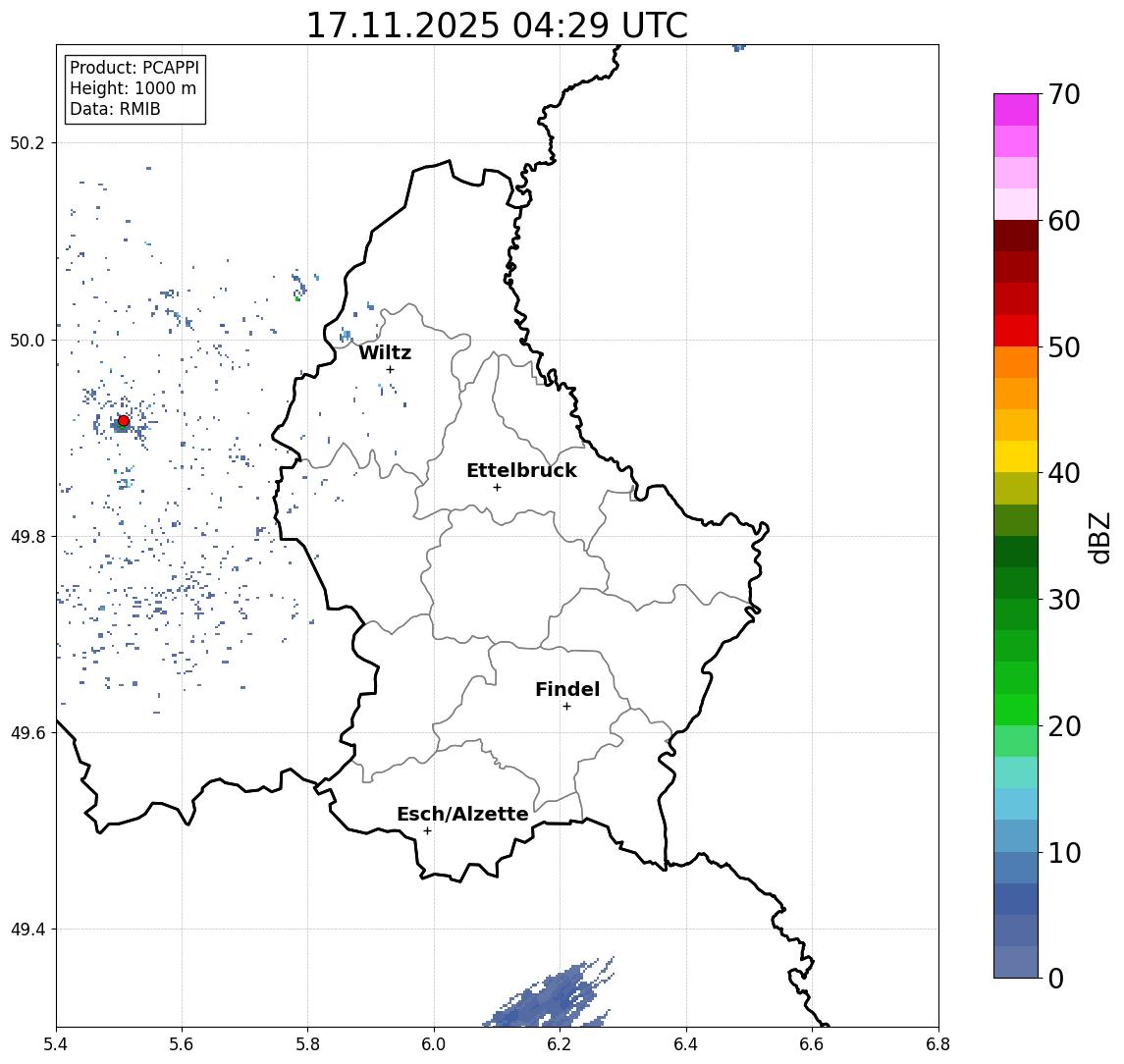Click the 50 colorbar tick label

[1064, 347]
